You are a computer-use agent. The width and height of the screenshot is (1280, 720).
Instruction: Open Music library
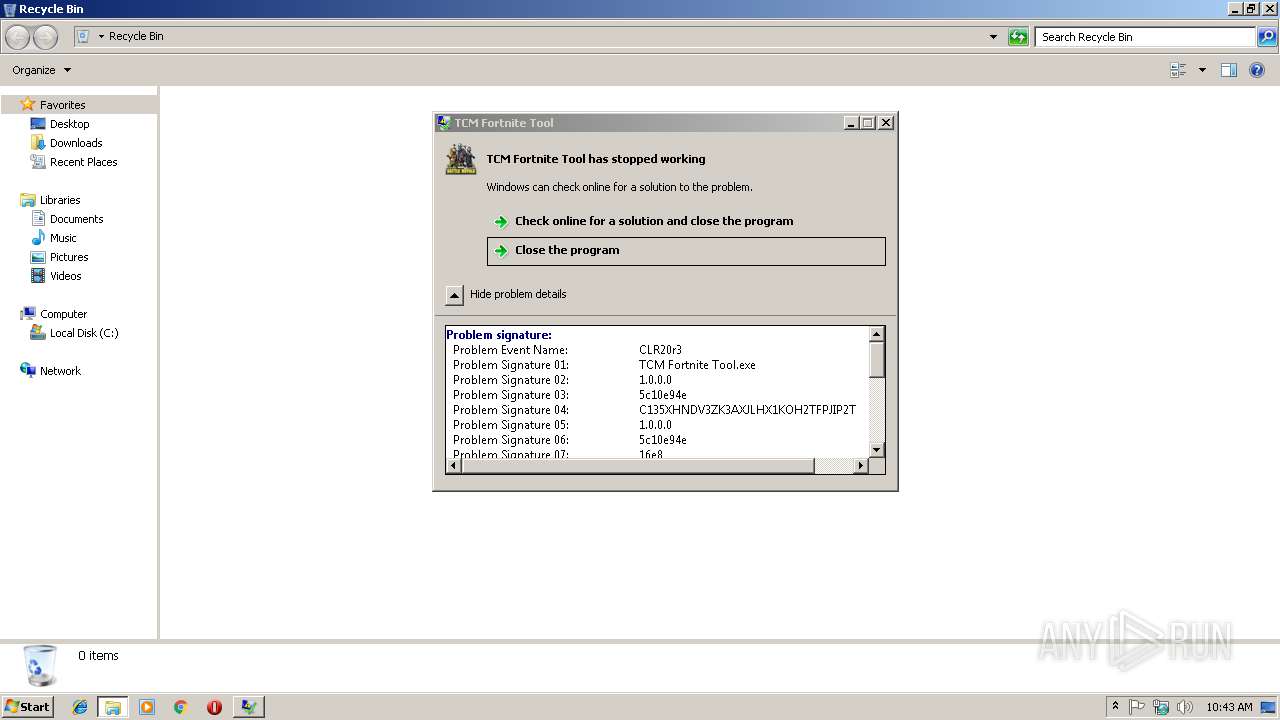pyautogui.click(x=63, y=238)
